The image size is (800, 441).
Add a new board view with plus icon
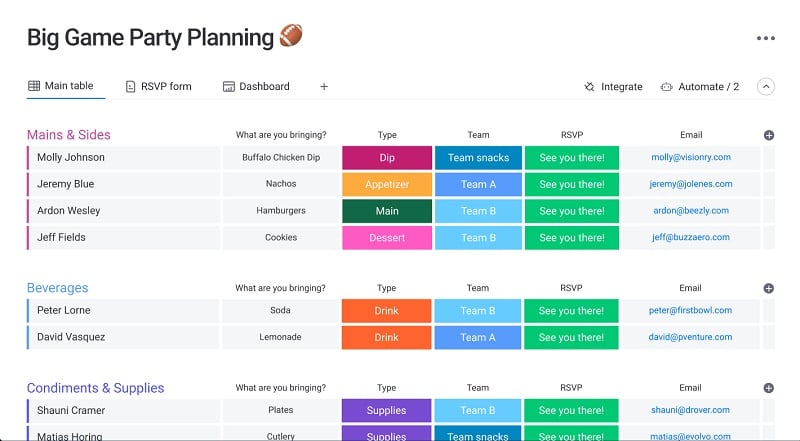[x=324, y=87]
